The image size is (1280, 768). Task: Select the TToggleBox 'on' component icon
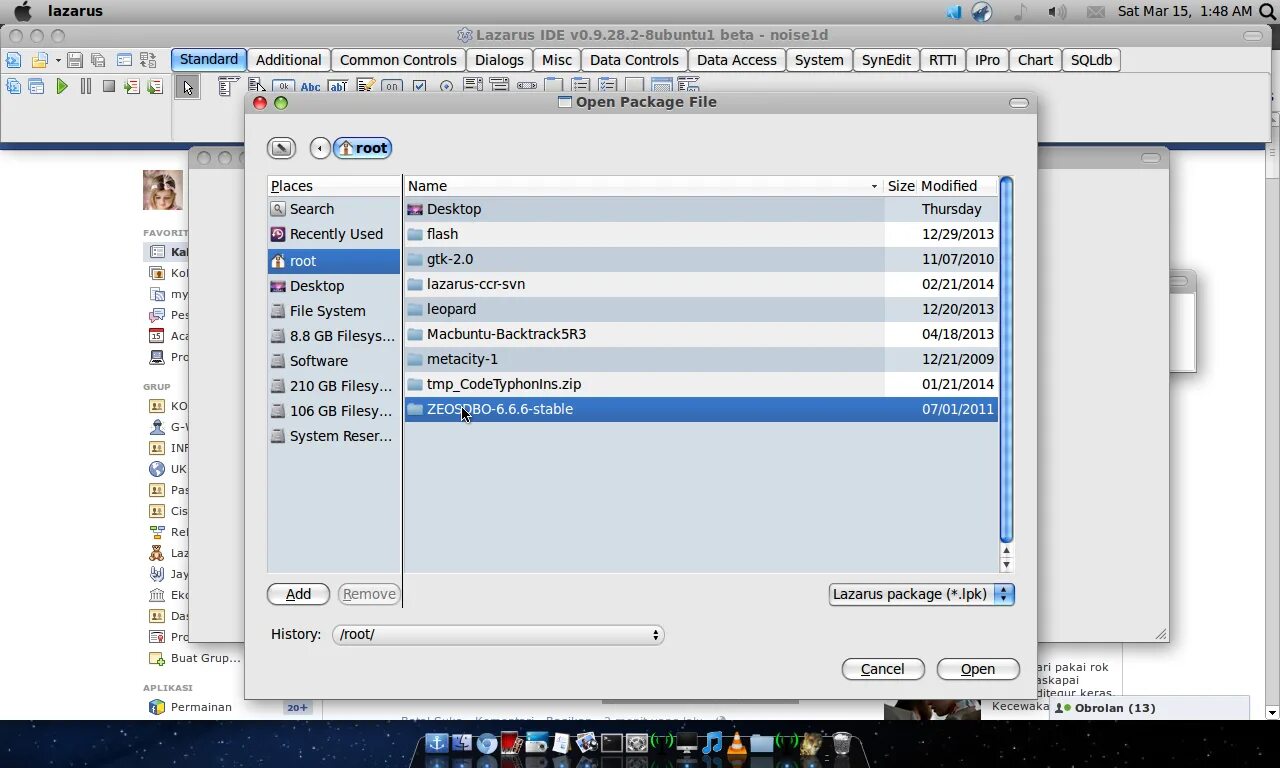click(392, 87)
